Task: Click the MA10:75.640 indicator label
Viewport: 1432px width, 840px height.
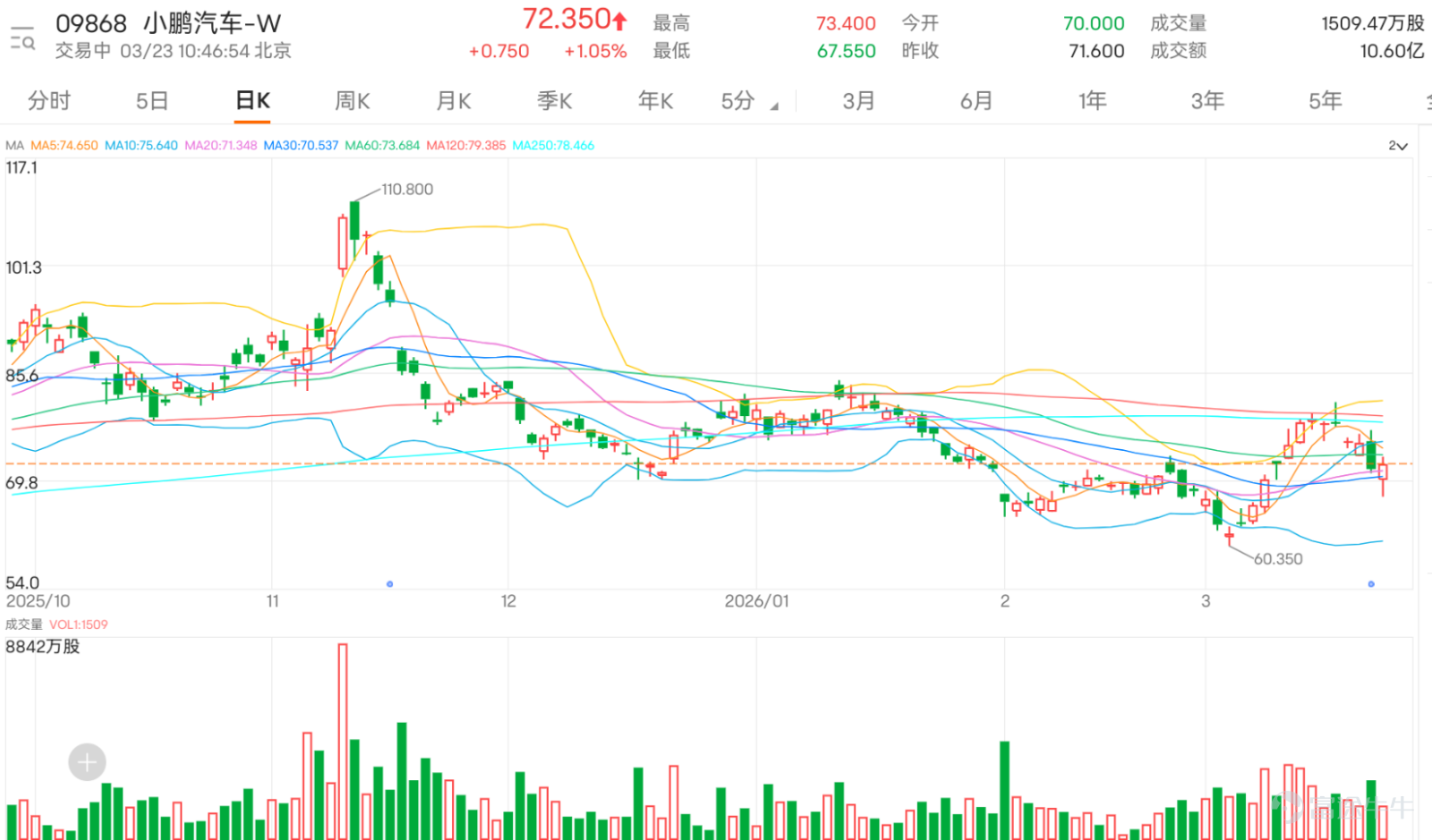Action: [141, 146]
